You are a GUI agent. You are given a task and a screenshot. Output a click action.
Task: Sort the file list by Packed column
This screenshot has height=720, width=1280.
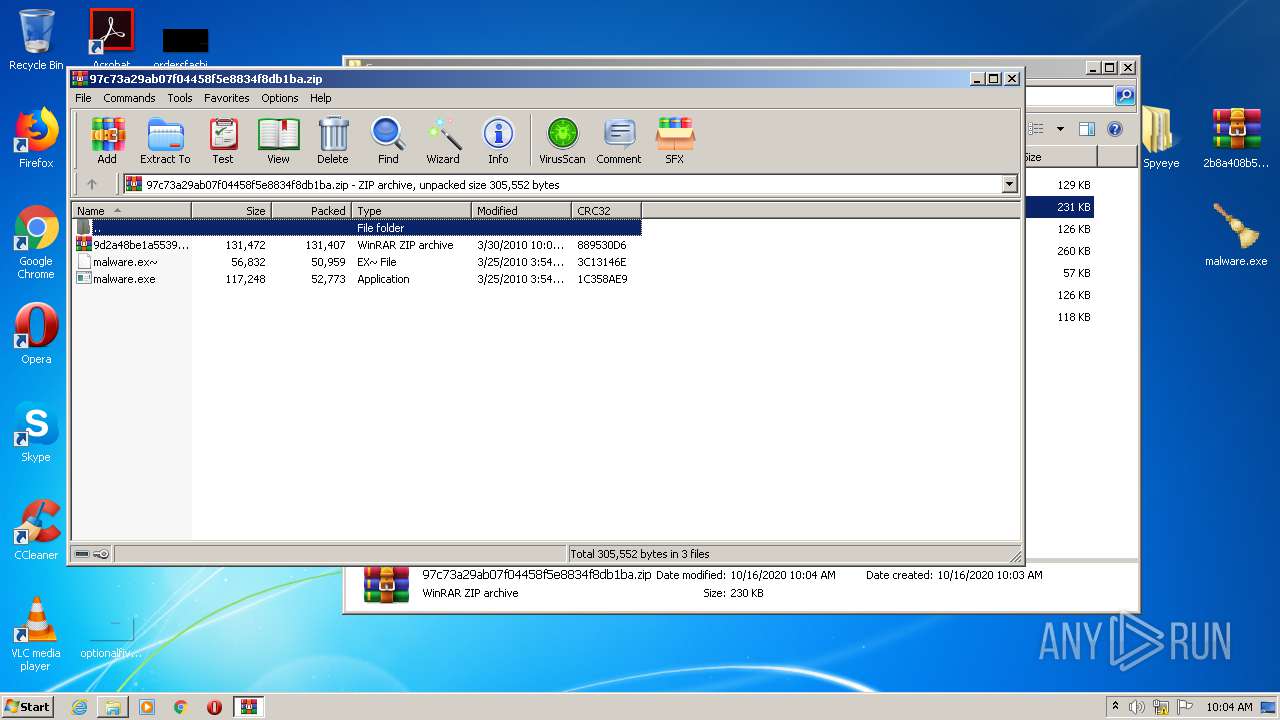(311, 210)
